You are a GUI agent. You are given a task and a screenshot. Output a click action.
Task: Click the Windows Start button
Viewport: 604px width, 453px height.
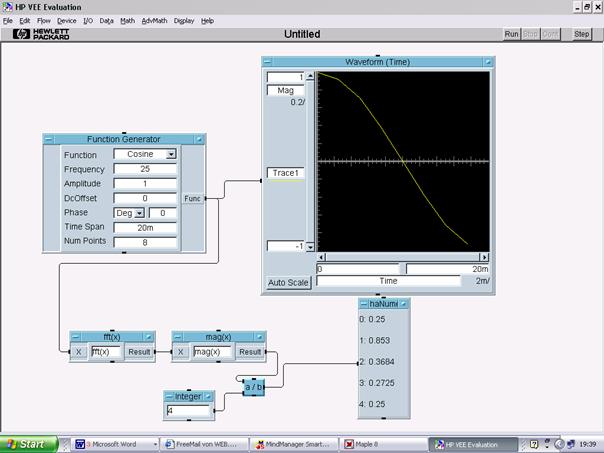(x=28, y=444)
